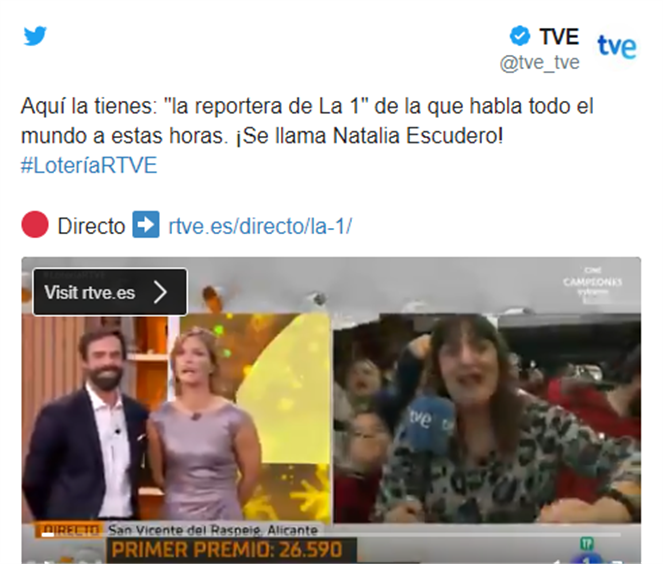Click the Twitter bird logo
Viewport: 663px width, 564px height.
[35, 36]
